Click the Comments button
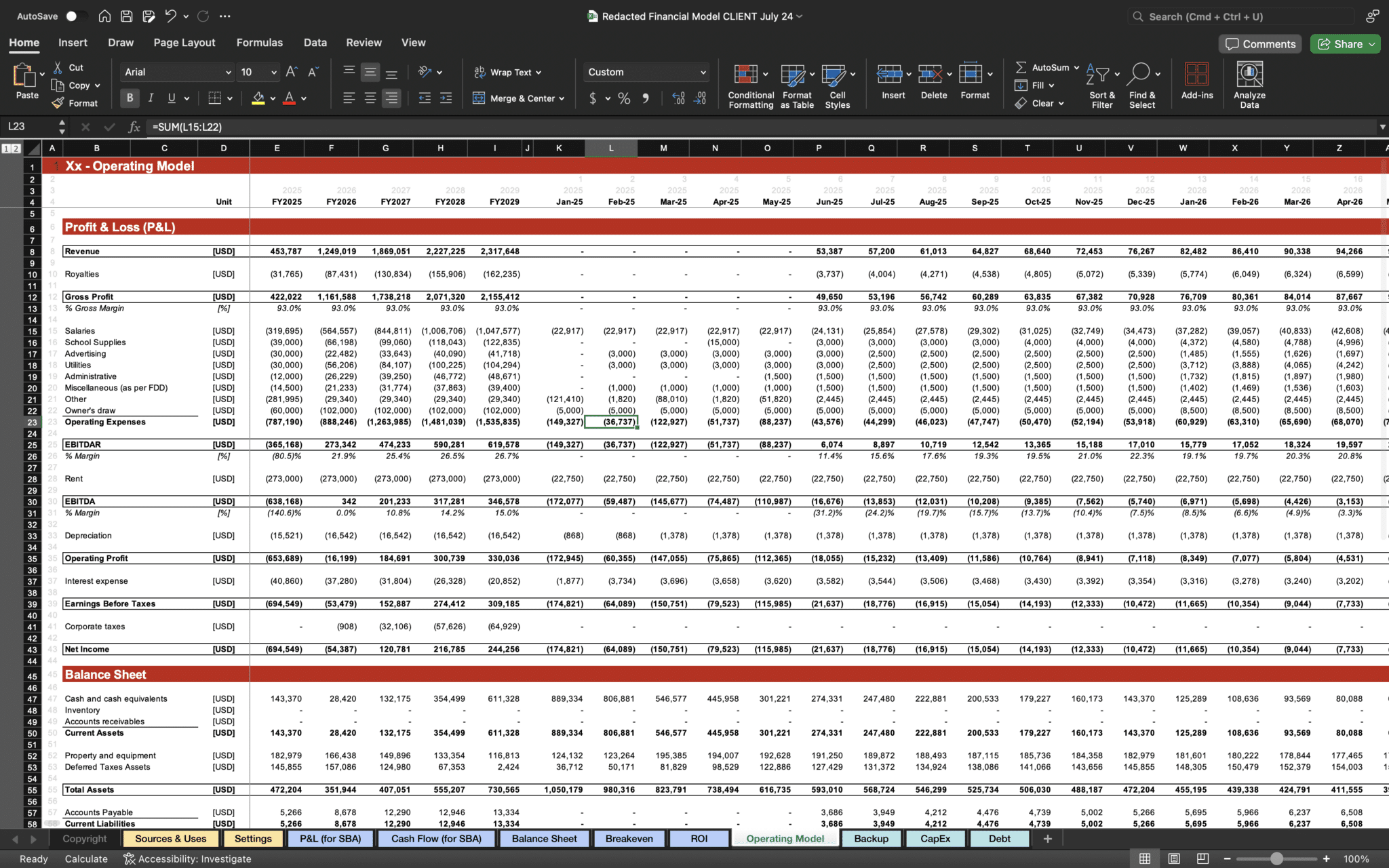This screenshot has height=868, width=1389. [x=1260, y=44]
